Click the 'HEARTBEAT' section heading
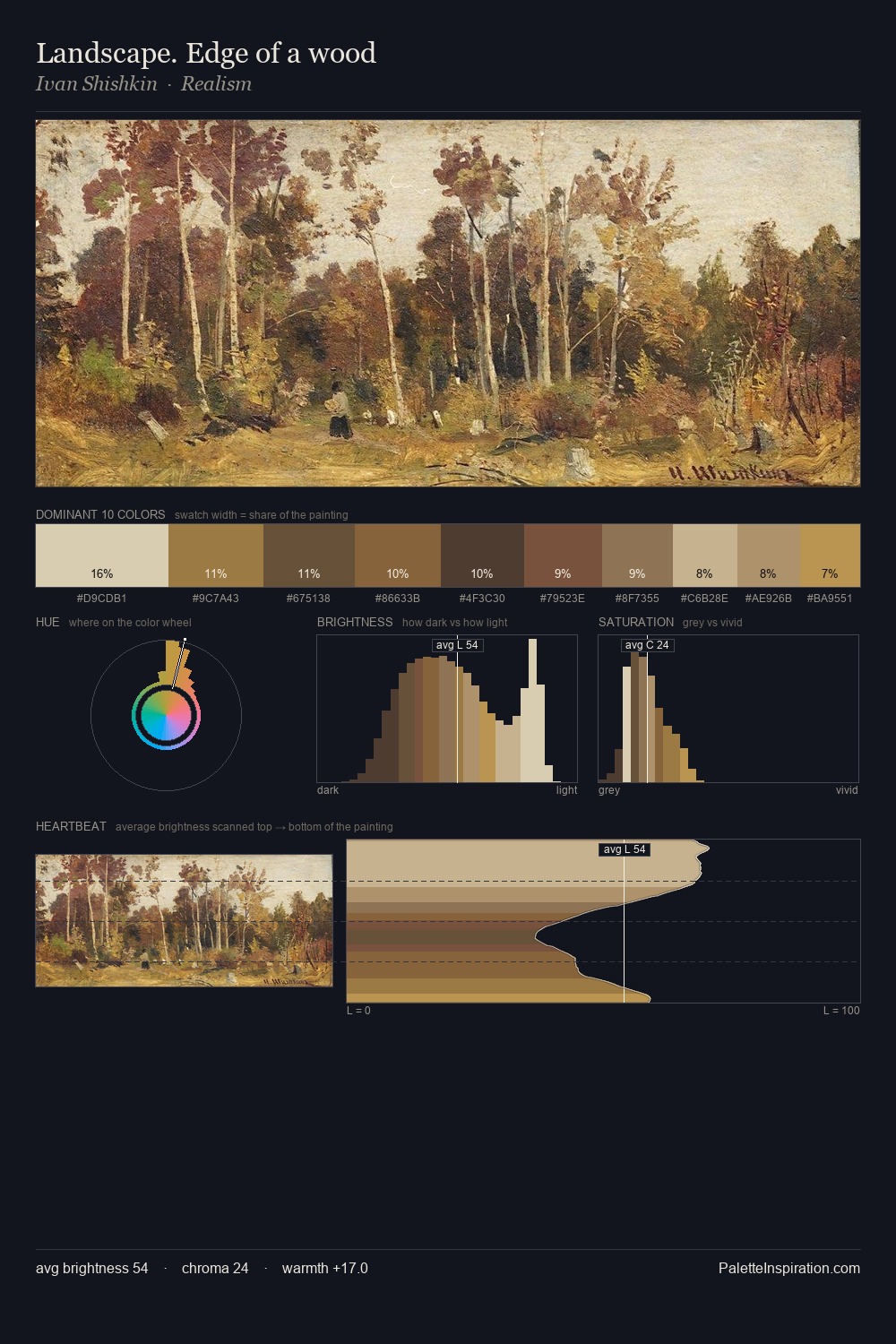Image resolution: width=896 pixels, height=1344 pixels. pos(71,826)
